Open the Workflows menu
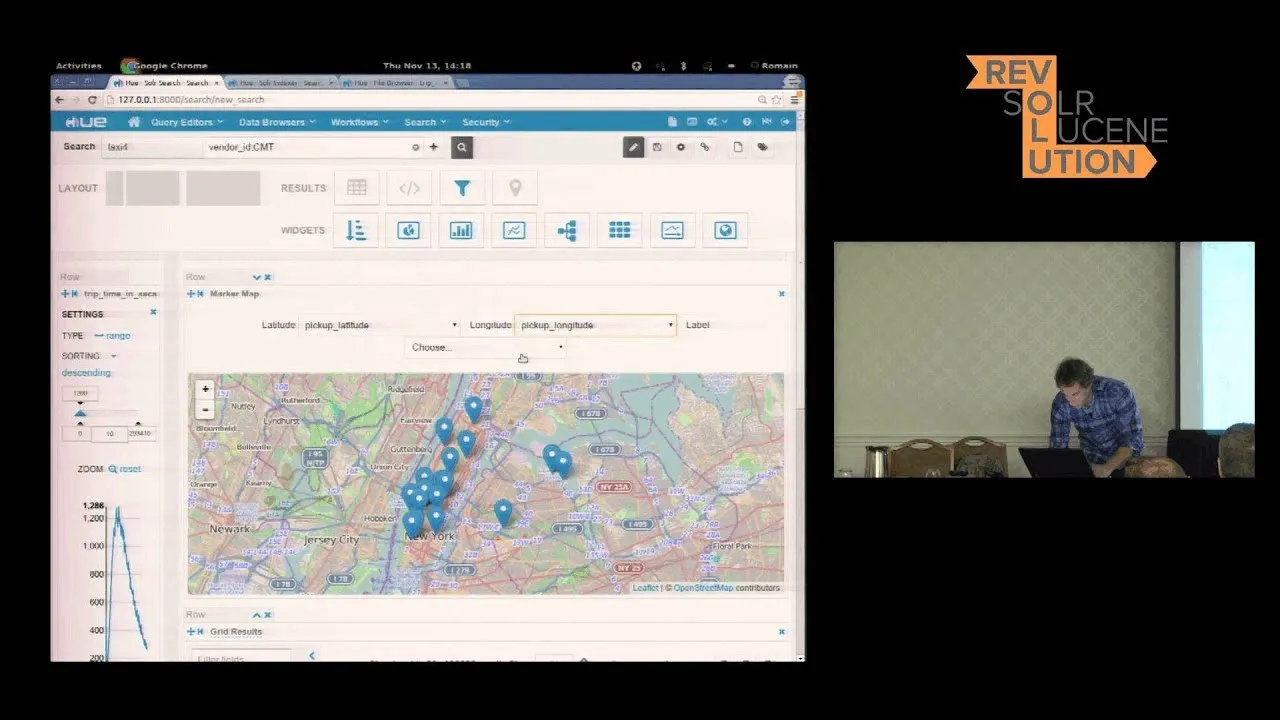The image size is (1280, 720). [x=359, y=122]
